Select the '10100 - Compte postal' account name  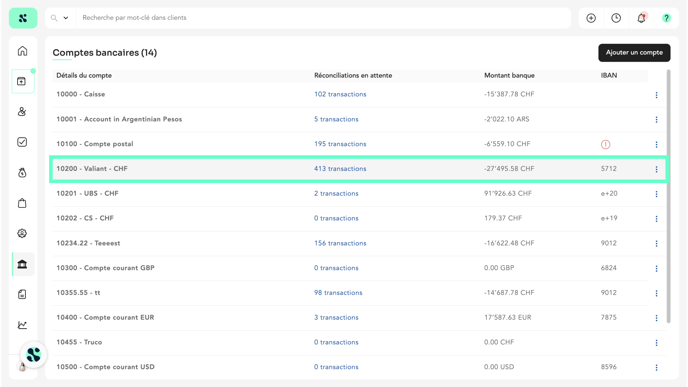point(95,144)
